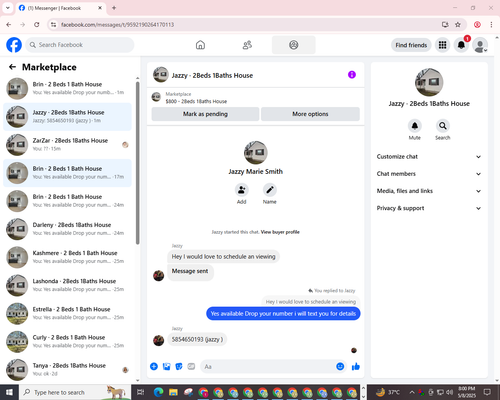Click Find friends button

411,45
